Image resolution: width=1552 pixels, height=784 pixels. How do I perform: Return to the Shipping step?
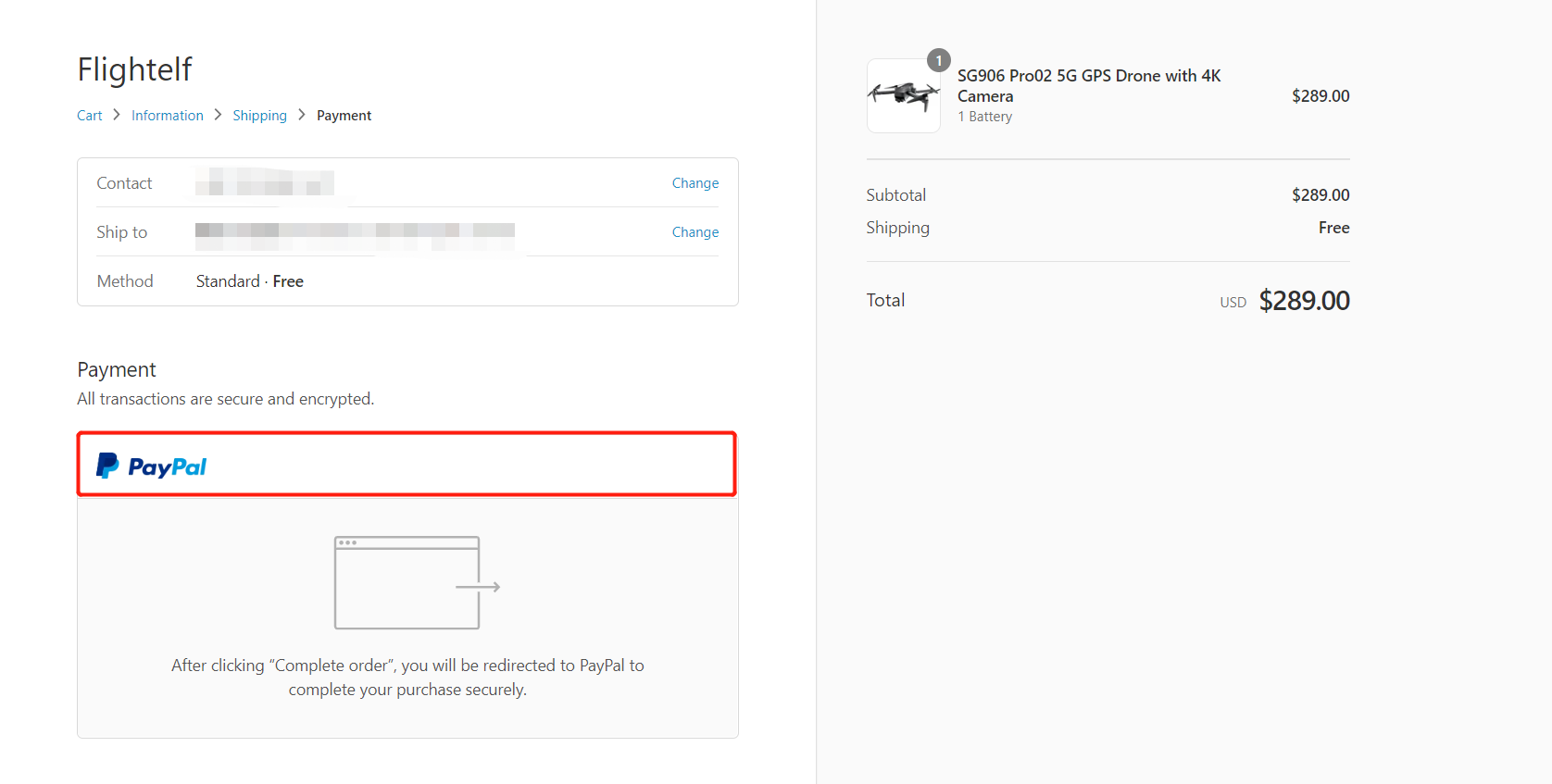(259, 116)
